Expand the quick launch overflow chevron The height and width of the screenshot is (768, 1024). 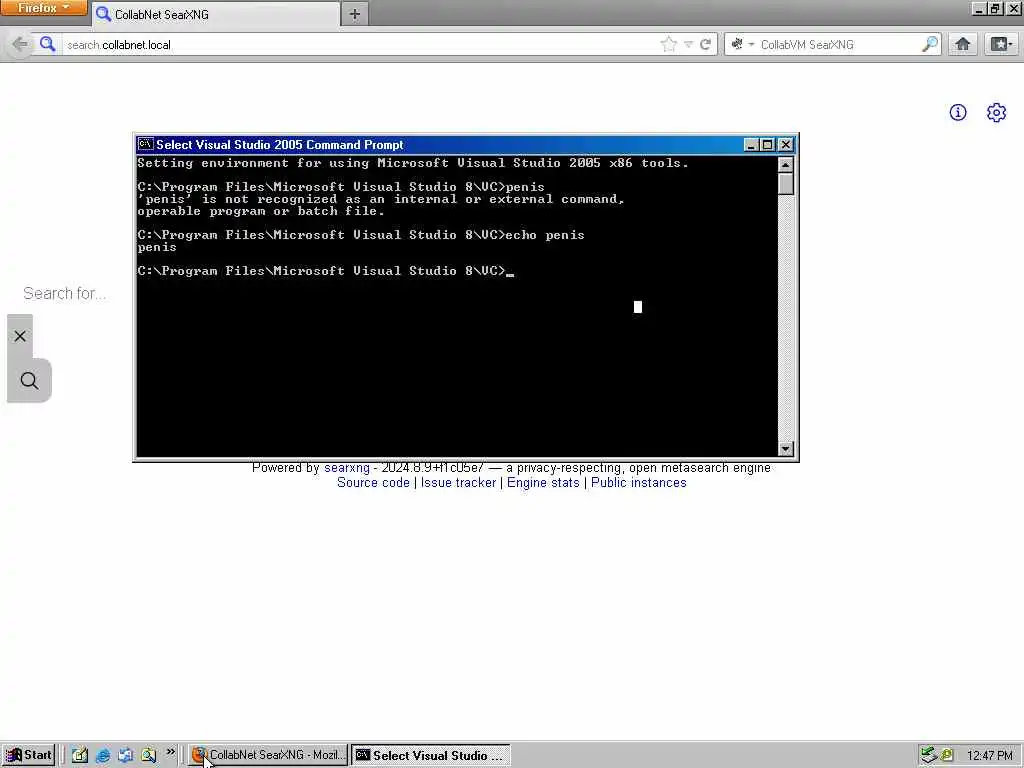[170, 752]
